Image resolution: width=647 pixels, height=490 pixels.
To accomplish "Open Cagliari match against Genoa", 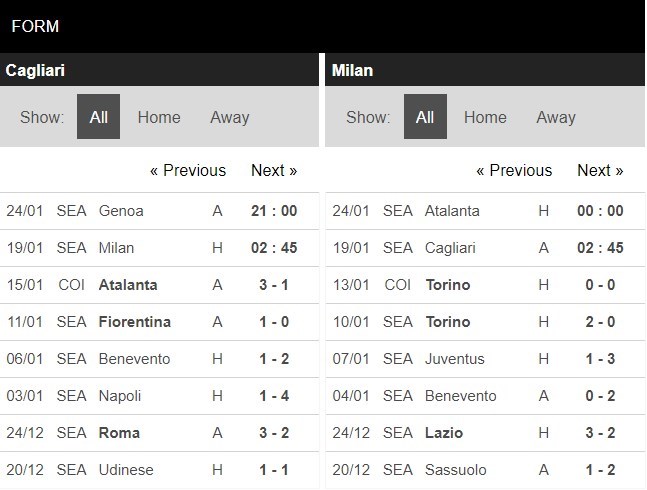I will click(x=159, y=211).
